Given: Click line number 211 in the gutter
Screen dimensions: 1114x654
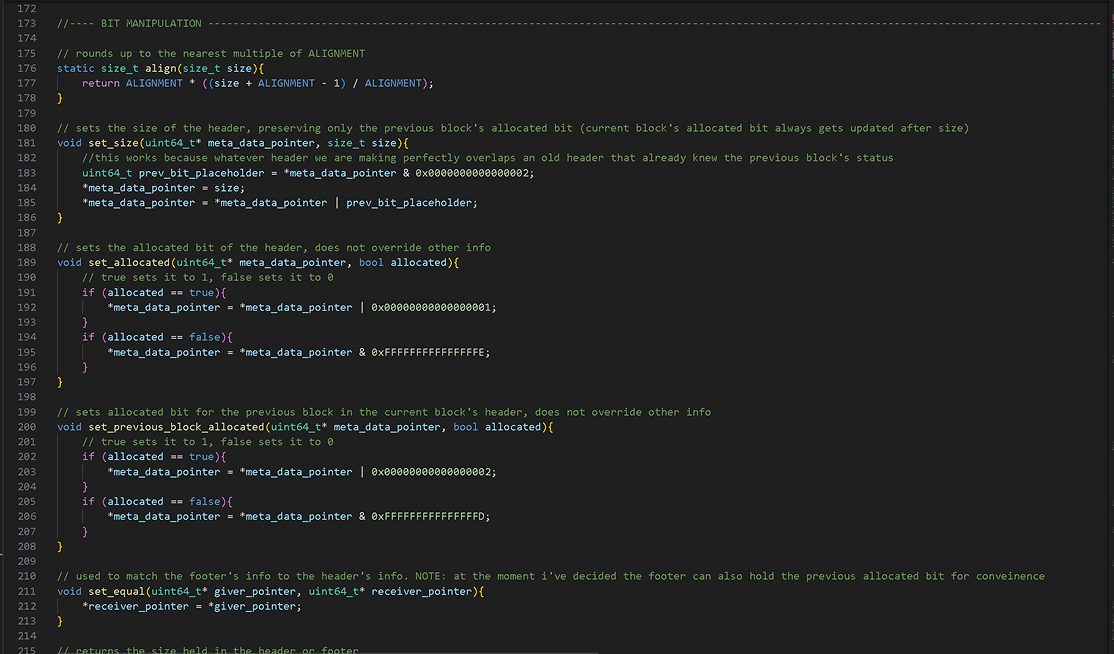Looking at the screenshot, I should (x=26, y=592).
